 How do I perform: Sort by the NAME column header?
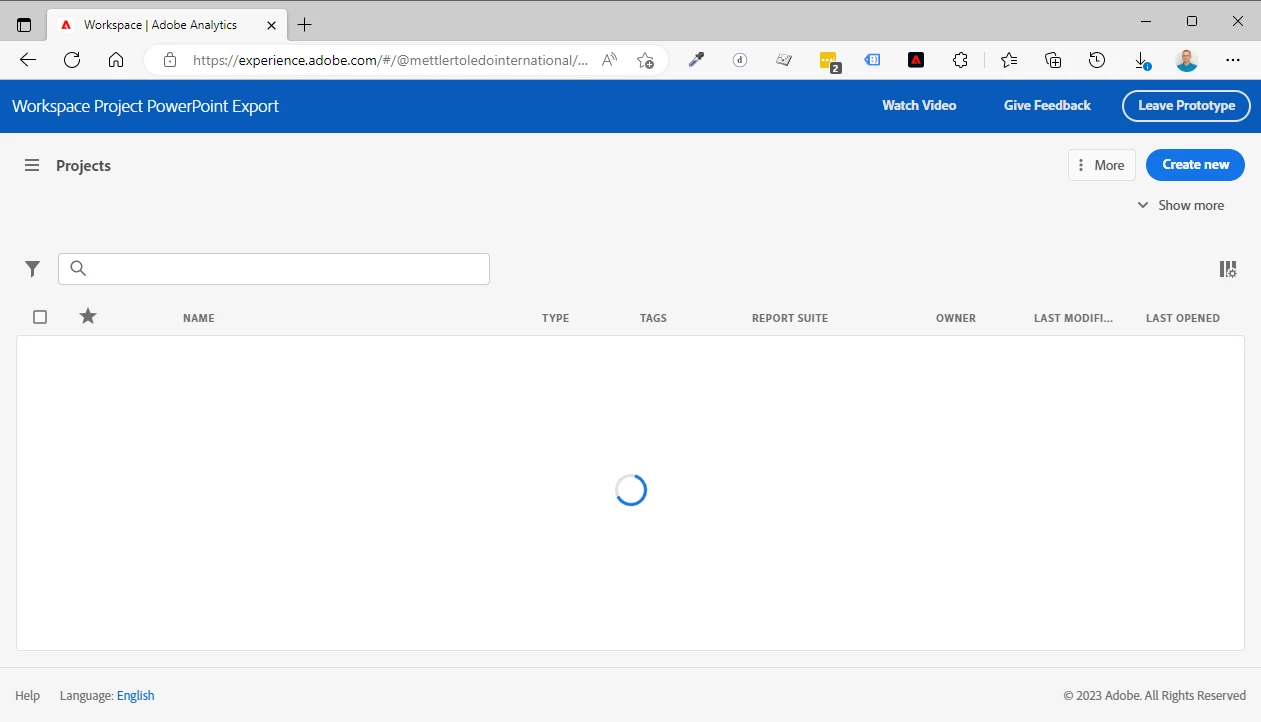[x=199, y=318]
